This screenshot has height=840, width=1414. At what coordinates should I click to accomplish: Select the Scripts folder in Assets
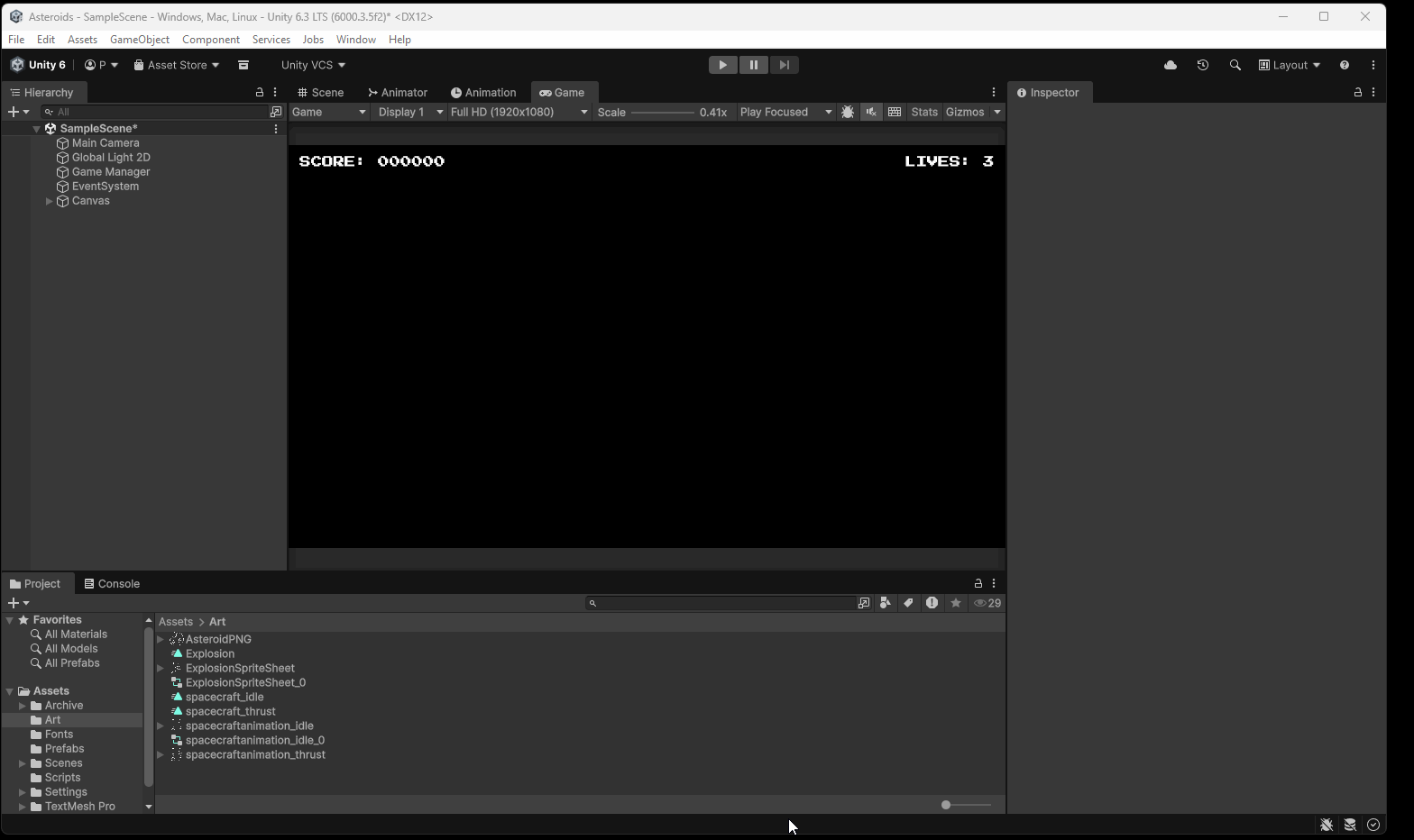pos(62,778)
